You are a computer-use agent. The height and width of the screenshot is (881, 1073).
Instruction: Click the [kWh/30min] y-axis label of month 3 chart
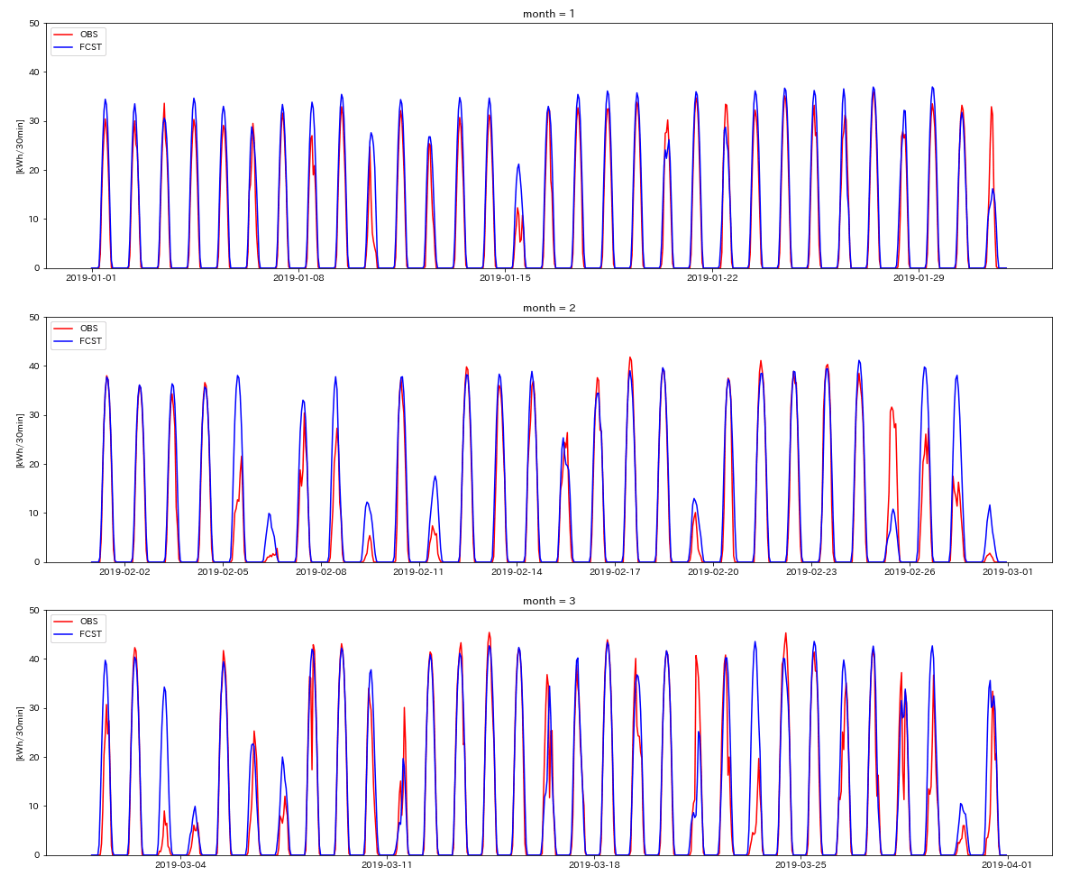20,733
